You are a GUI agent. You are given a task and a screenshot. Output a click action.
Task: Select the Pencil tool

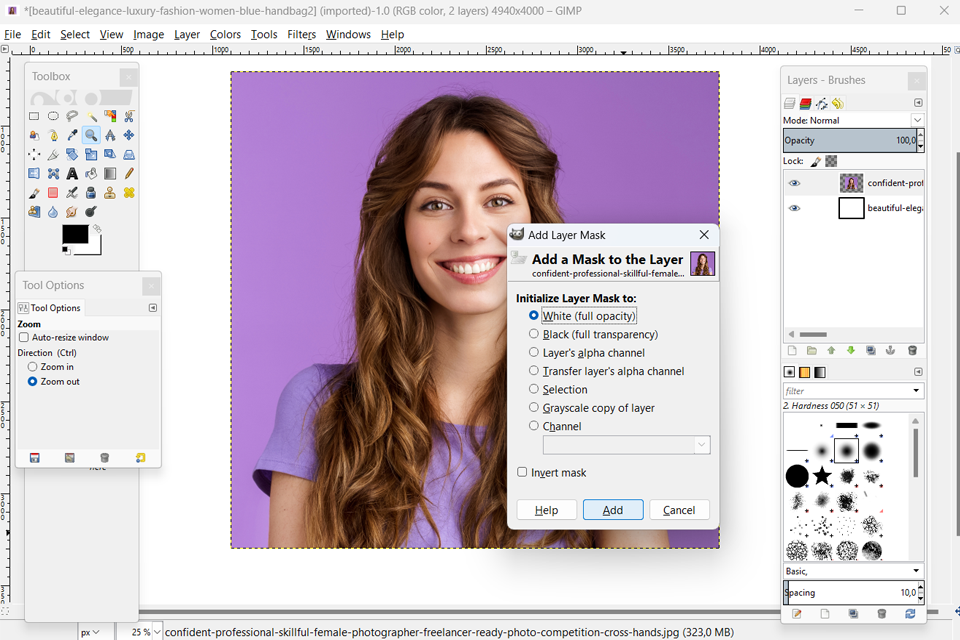129,174
